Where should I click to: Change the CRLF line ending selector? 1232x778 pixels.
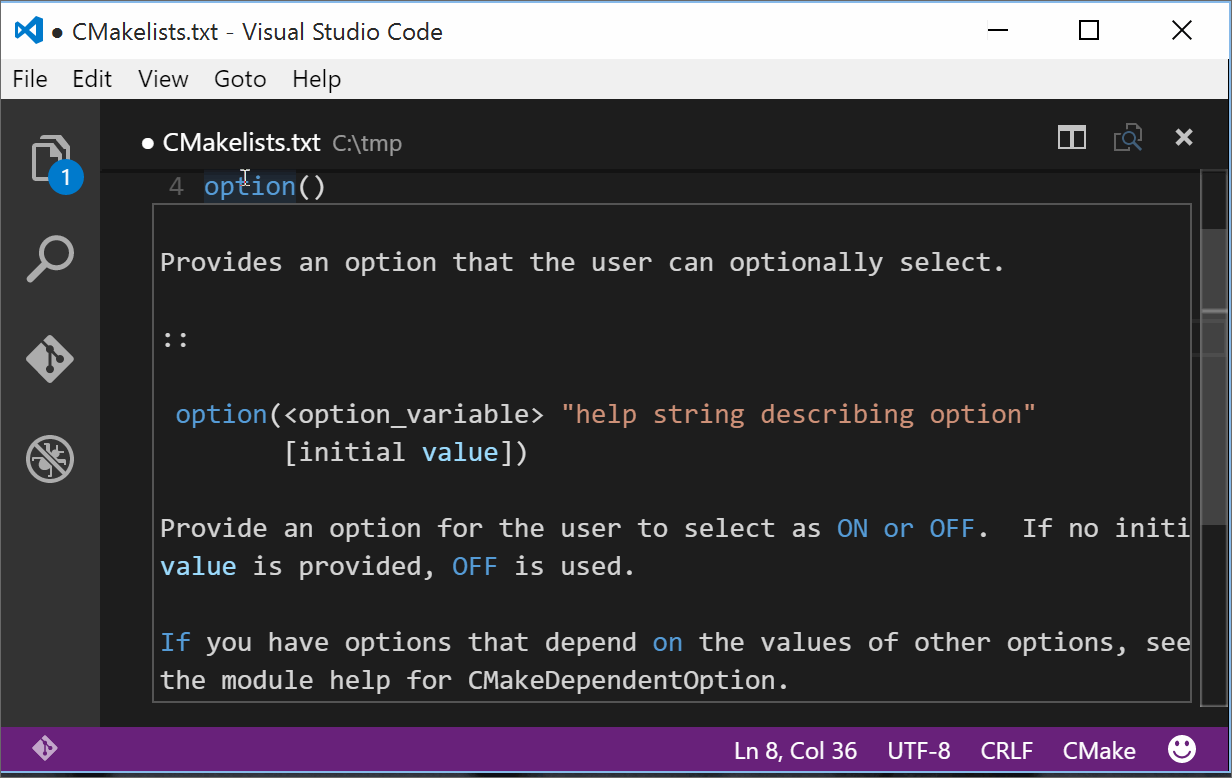1006,751
